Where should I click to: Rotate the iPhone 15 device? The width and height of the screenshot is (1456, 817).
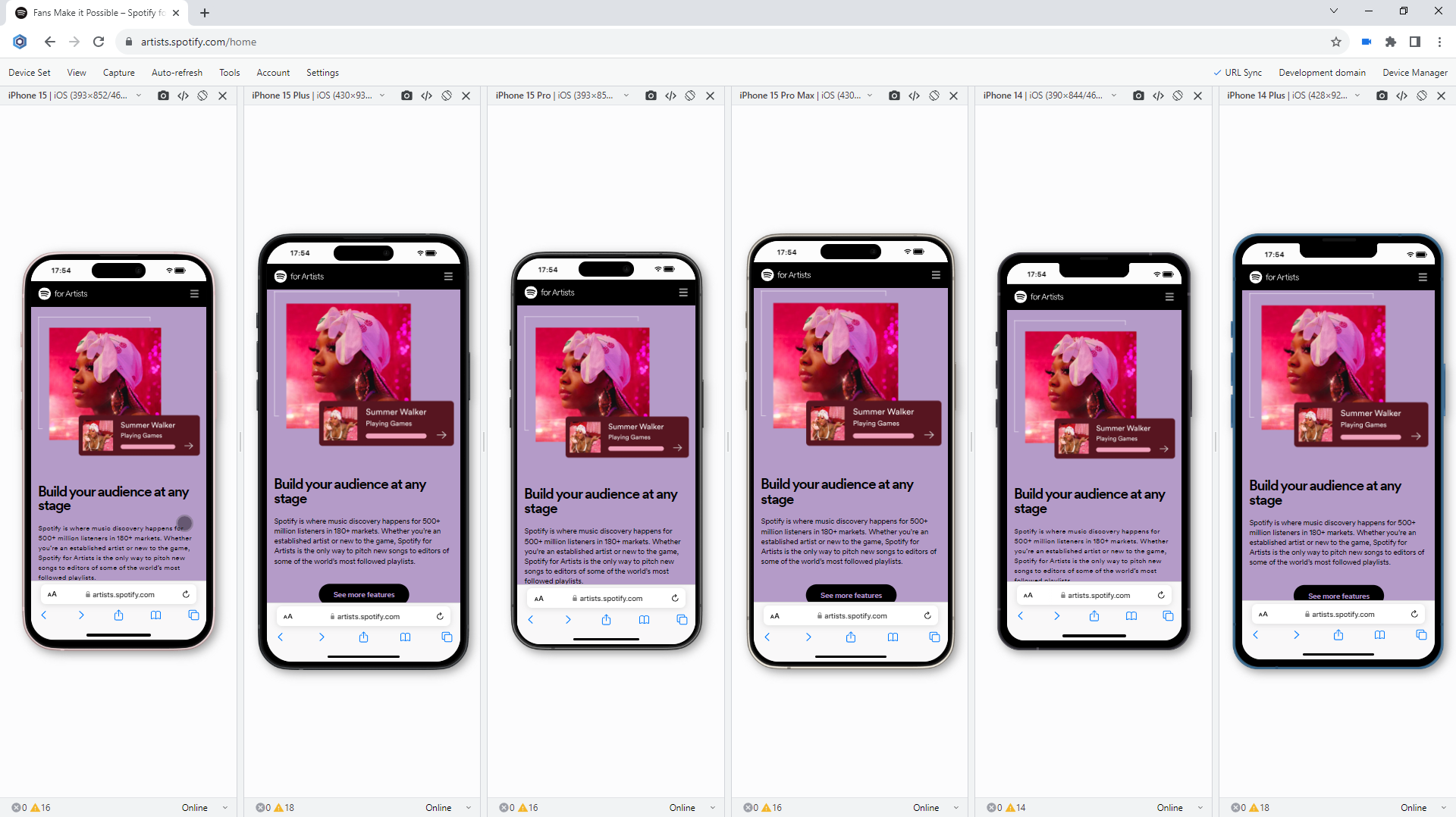[x=202, y=95]
